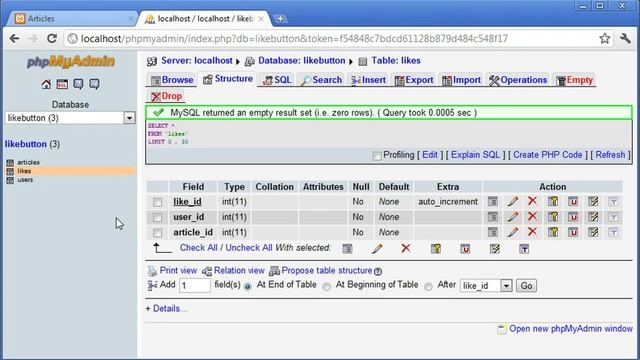The width and height of the screenshot is (640, 360).
Task: Open the SQL query window icon
Action: tap(62, 84)
